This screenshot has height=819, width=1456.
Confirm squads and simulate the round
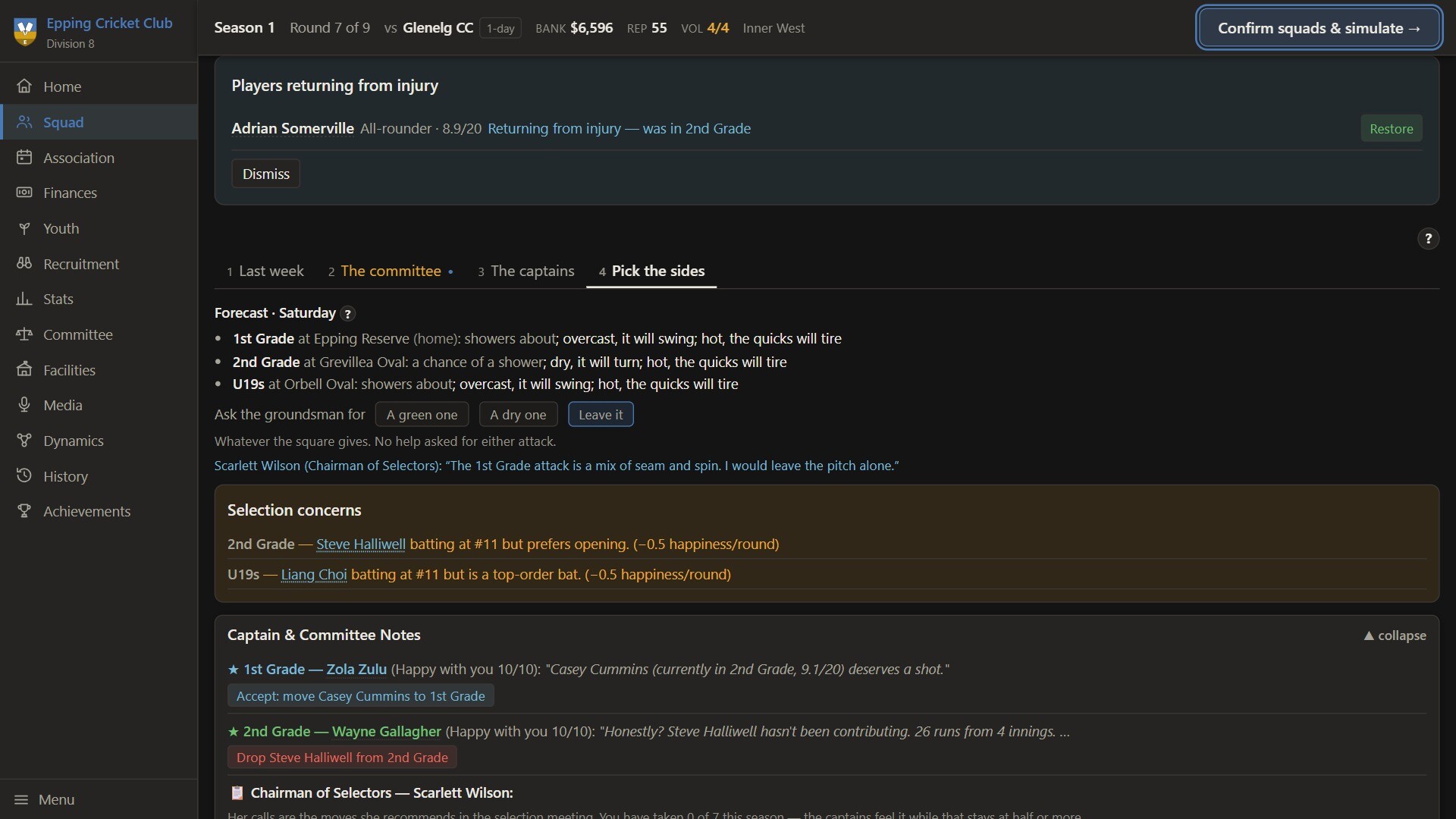point(1319,28)
